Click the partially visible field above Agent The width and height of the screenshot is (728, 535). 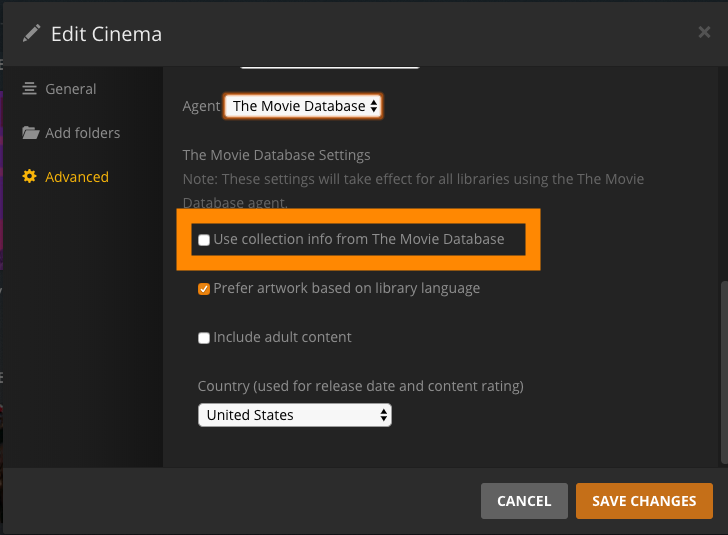coord(330,66)
